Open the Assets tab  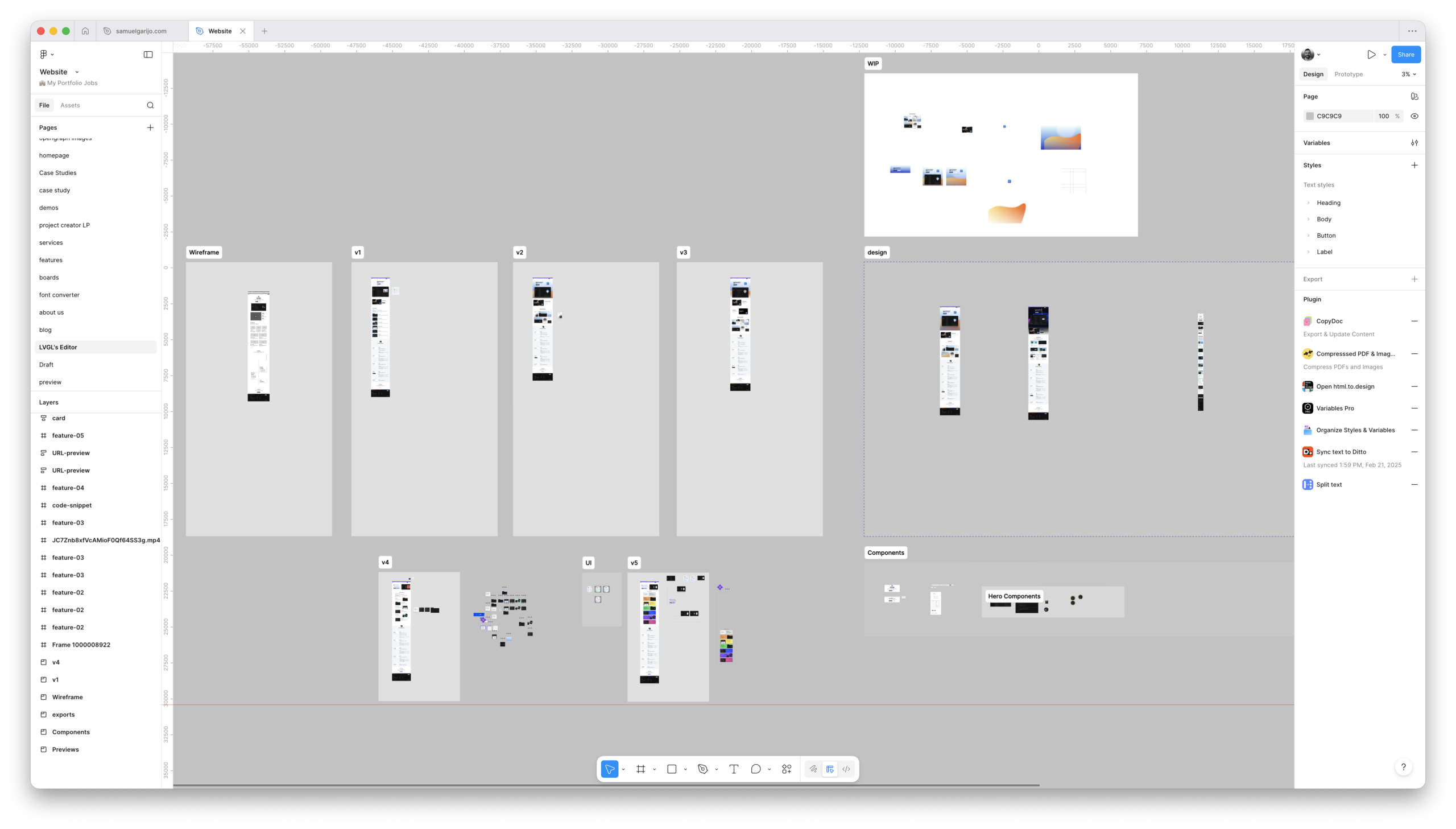coord(70,105)
